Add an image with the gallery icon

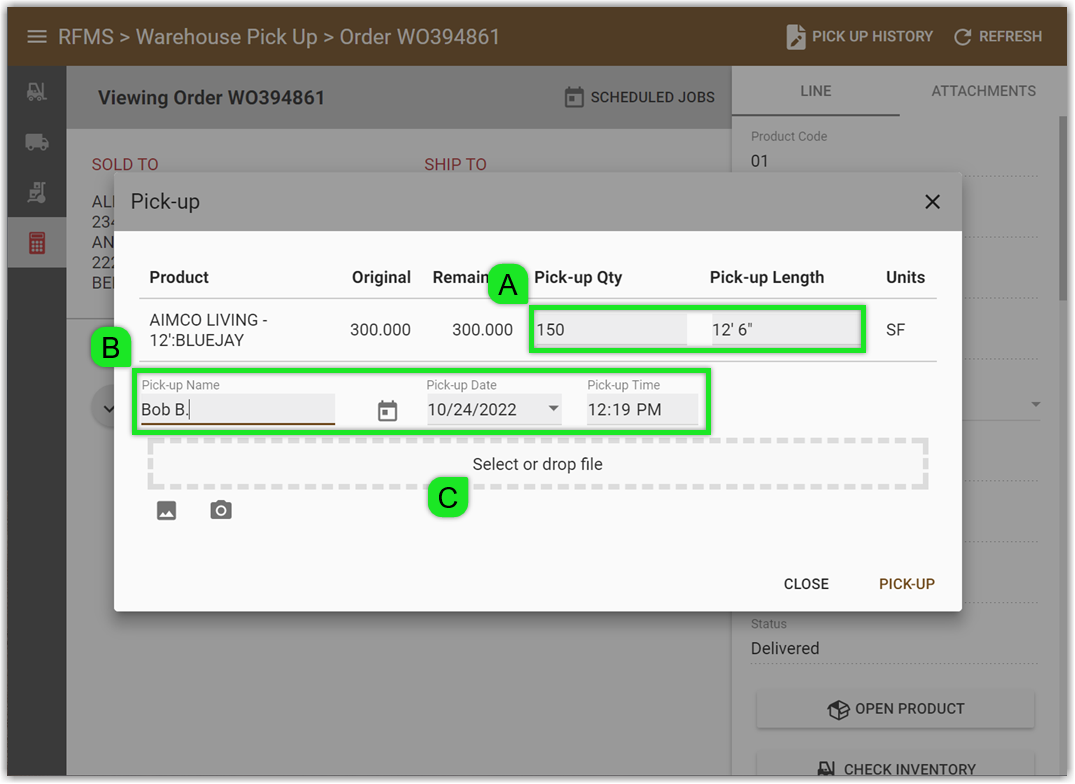166,510
